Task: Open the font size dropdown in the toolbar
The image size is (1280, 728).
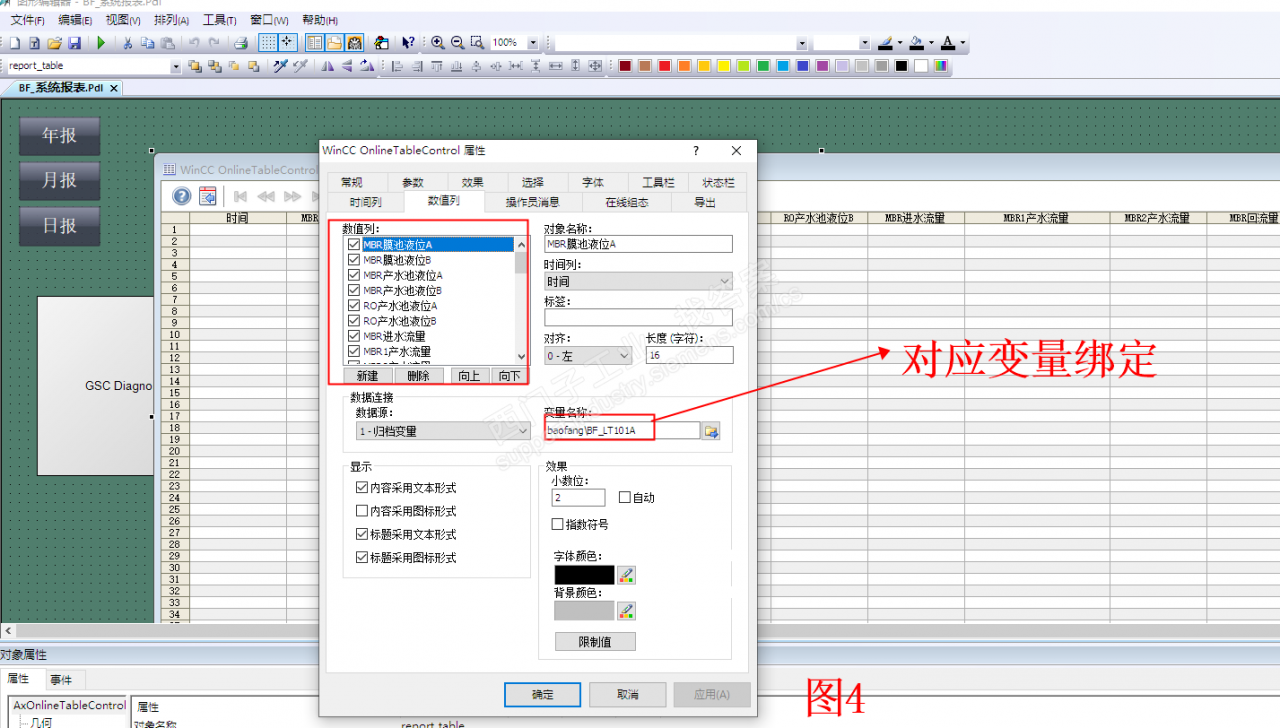Action: pyautogui.click(x=865, y=43)
